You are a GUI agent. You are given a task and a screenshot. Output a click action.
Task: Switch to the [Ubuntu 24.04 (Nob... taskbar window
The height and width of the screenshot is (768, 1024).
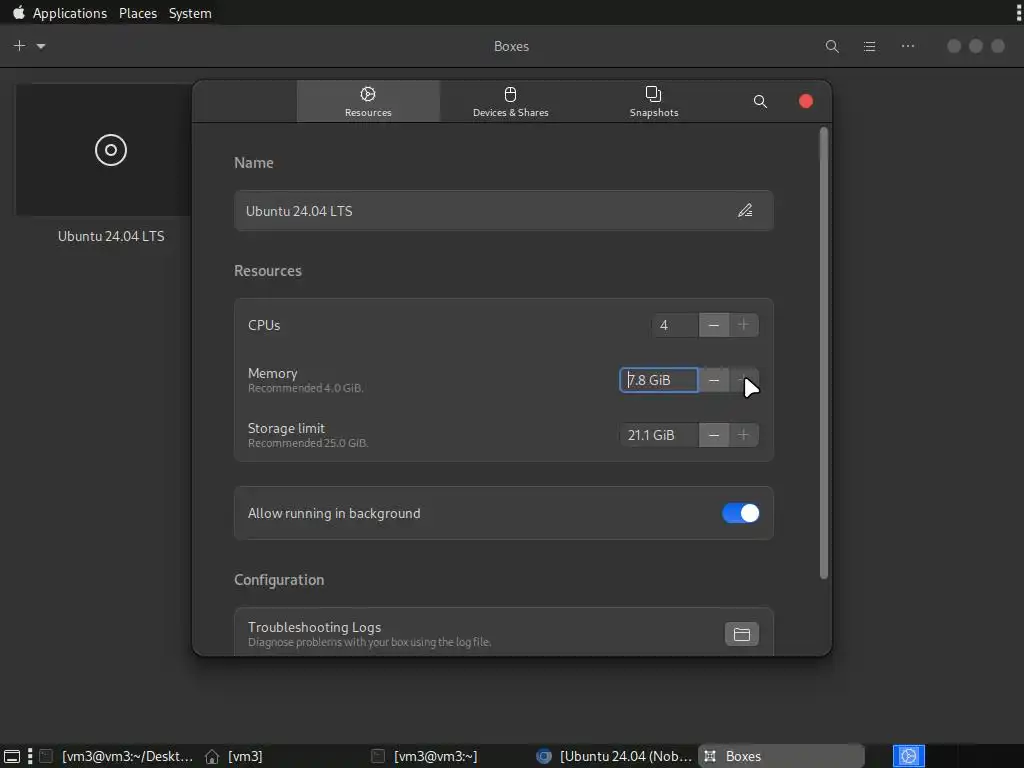(614, 756)
